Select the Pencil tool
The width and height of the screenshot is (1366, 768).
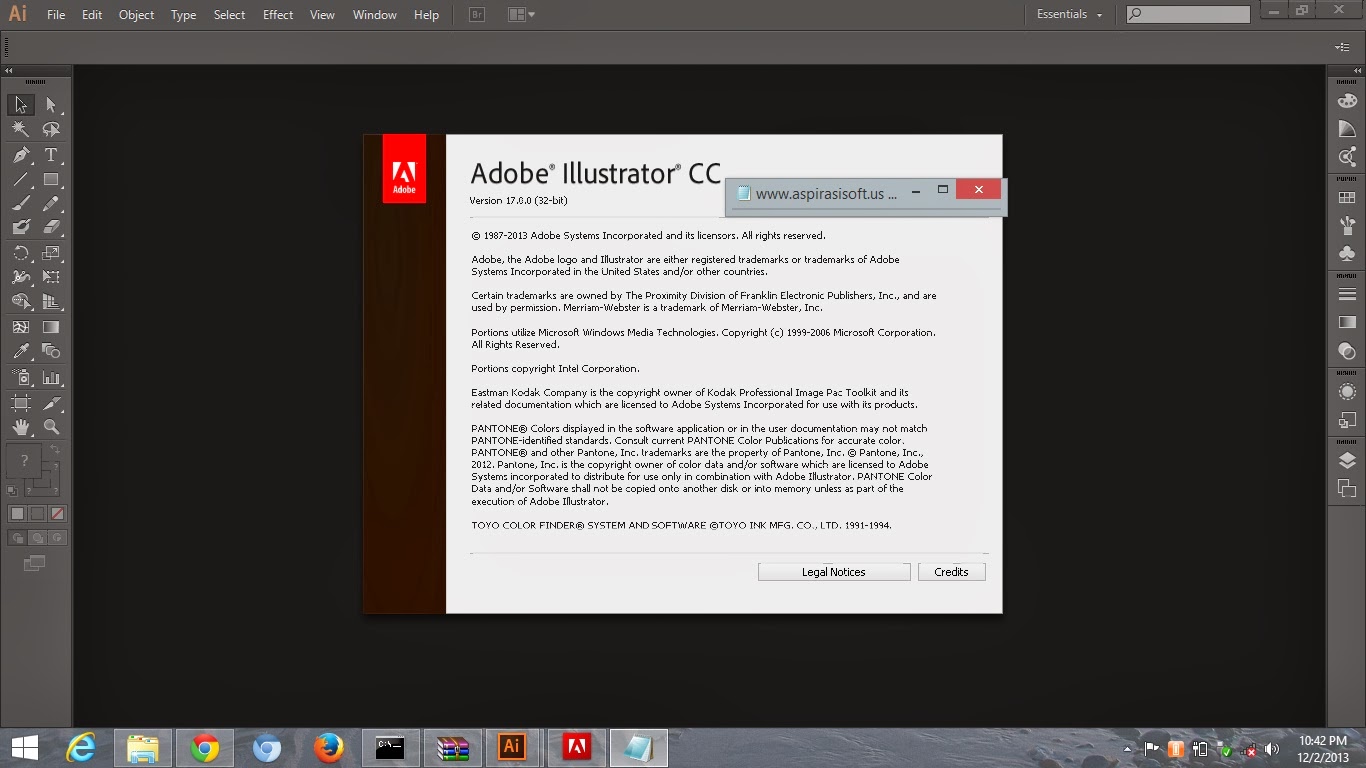click(51, 204)
